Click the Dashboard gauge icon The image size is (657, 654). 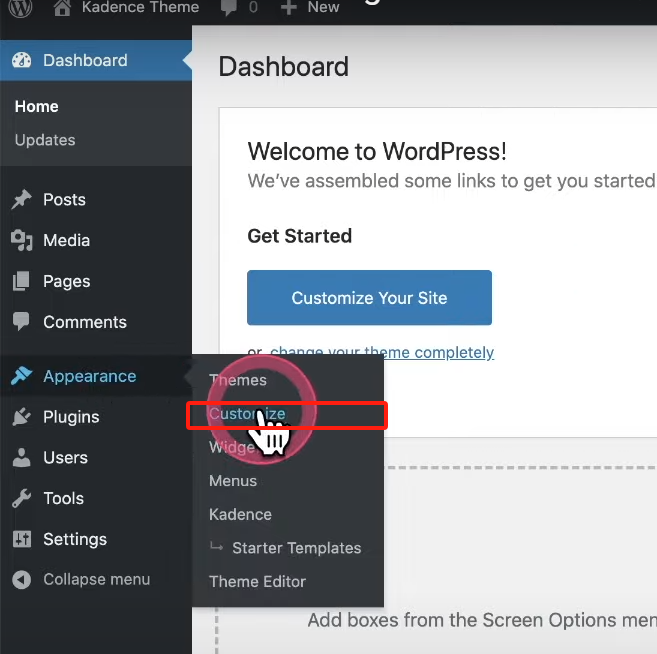tap(21, 60)
